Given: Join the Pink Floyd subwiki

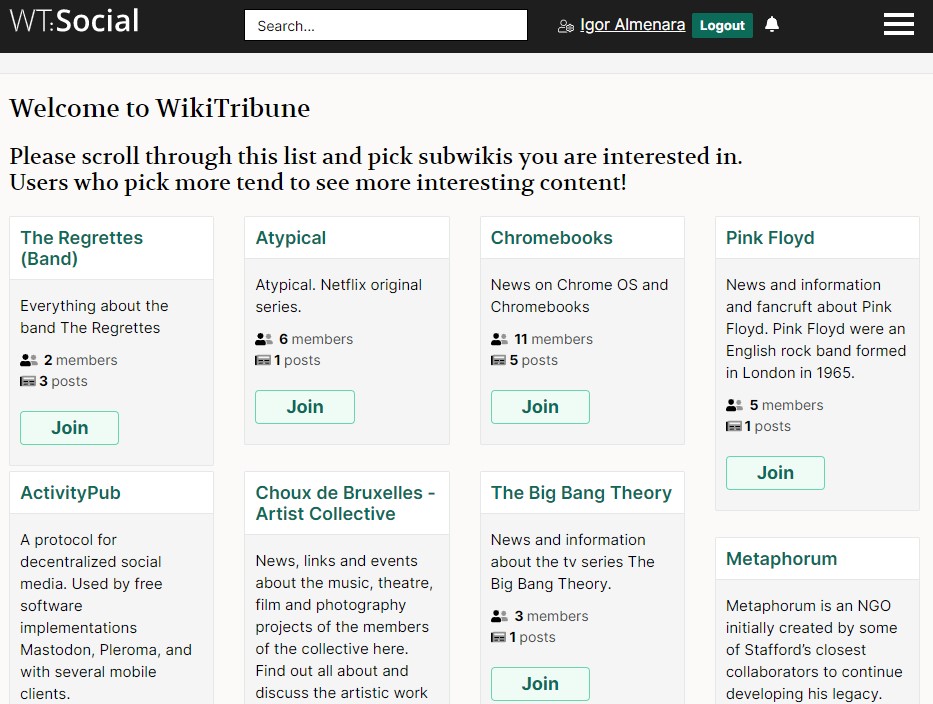Looking at the screenshot, I should click(x=774, y=473).
